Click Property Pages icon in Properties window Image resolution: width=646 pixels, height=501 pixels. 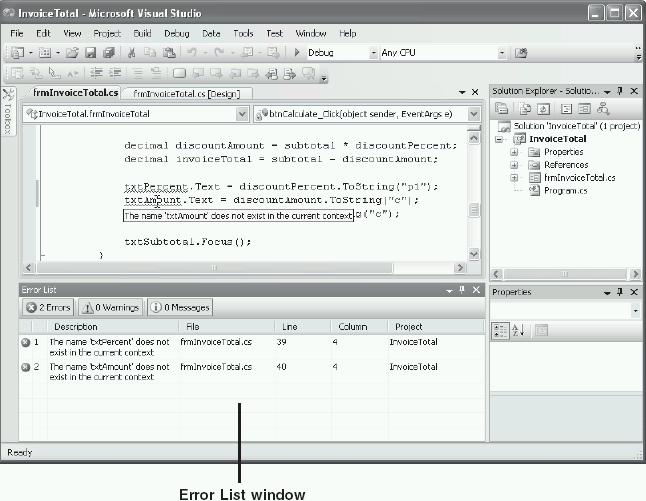(541, 330)
